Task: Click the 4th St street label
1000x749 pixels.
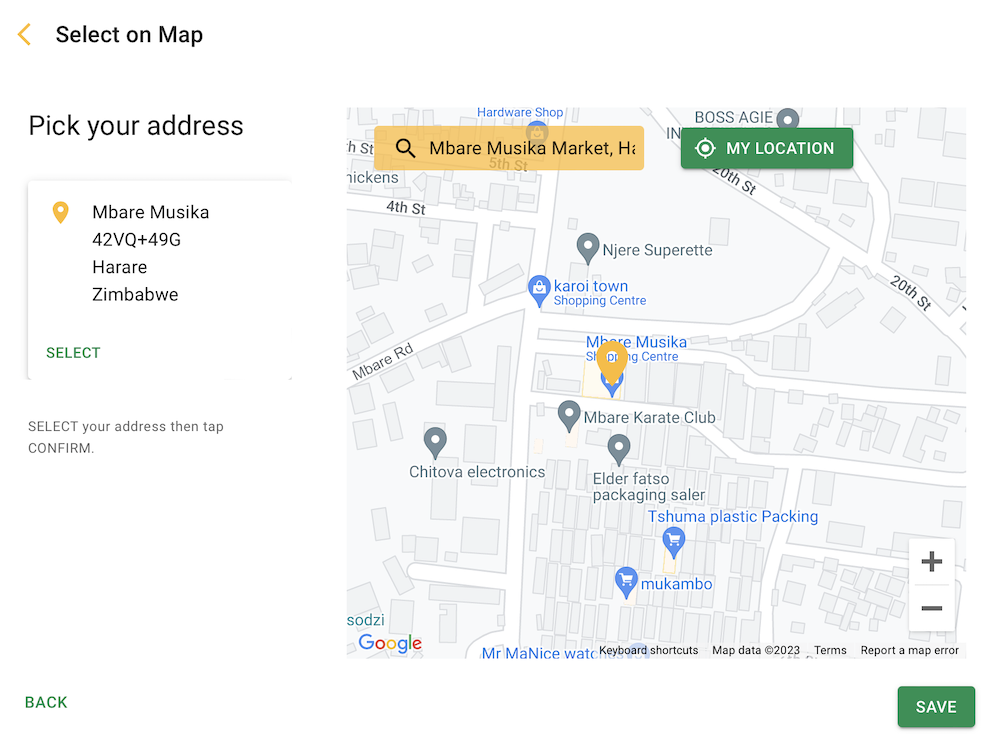Action: click(406, 207)
